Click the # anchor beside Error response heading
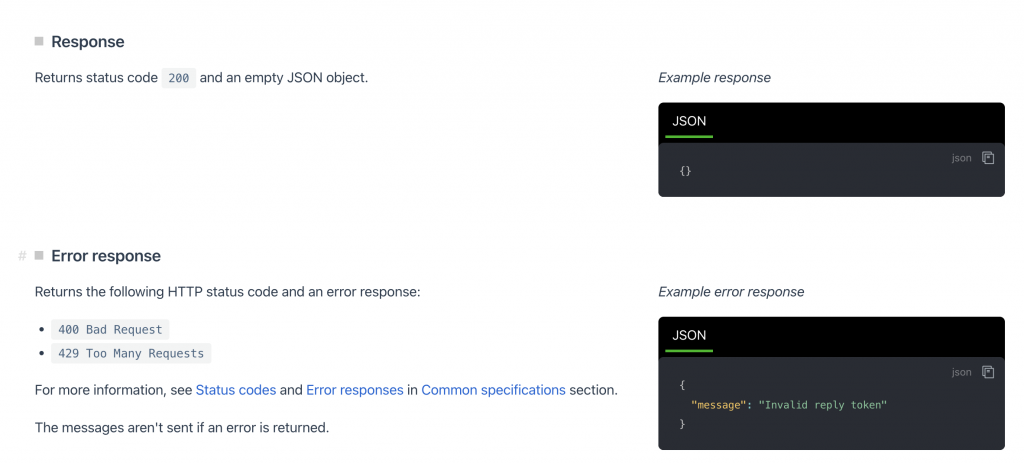This screenshot has width=1024, height=463. tap(22, 256)
